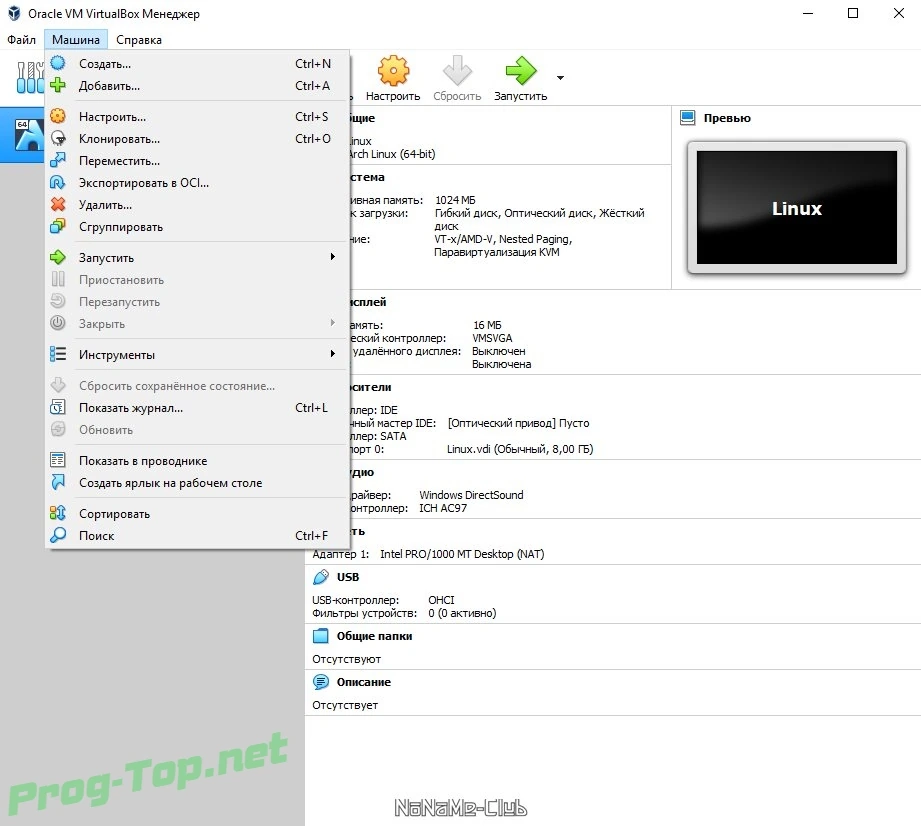The image size is (921, 826).
Task: Open the Файл menu
Action: coord(22,39)
